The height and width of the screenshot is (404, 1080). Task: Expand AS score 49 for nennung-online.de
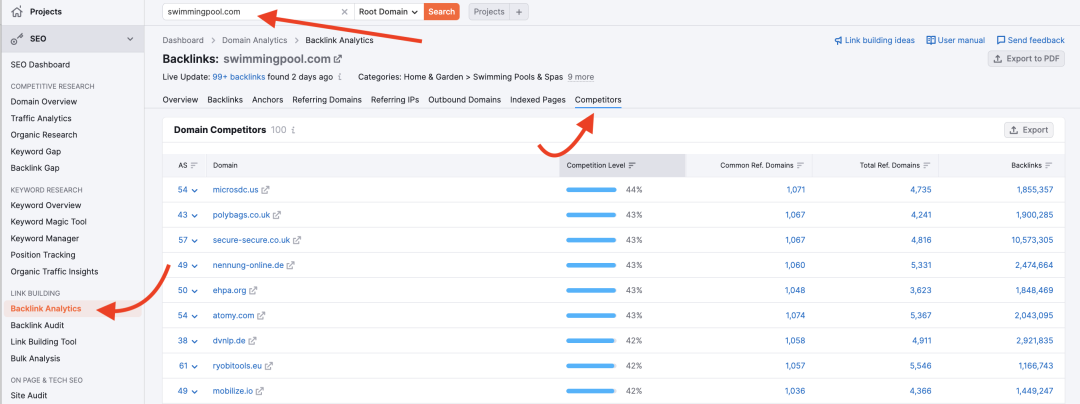tap(187, 266)
